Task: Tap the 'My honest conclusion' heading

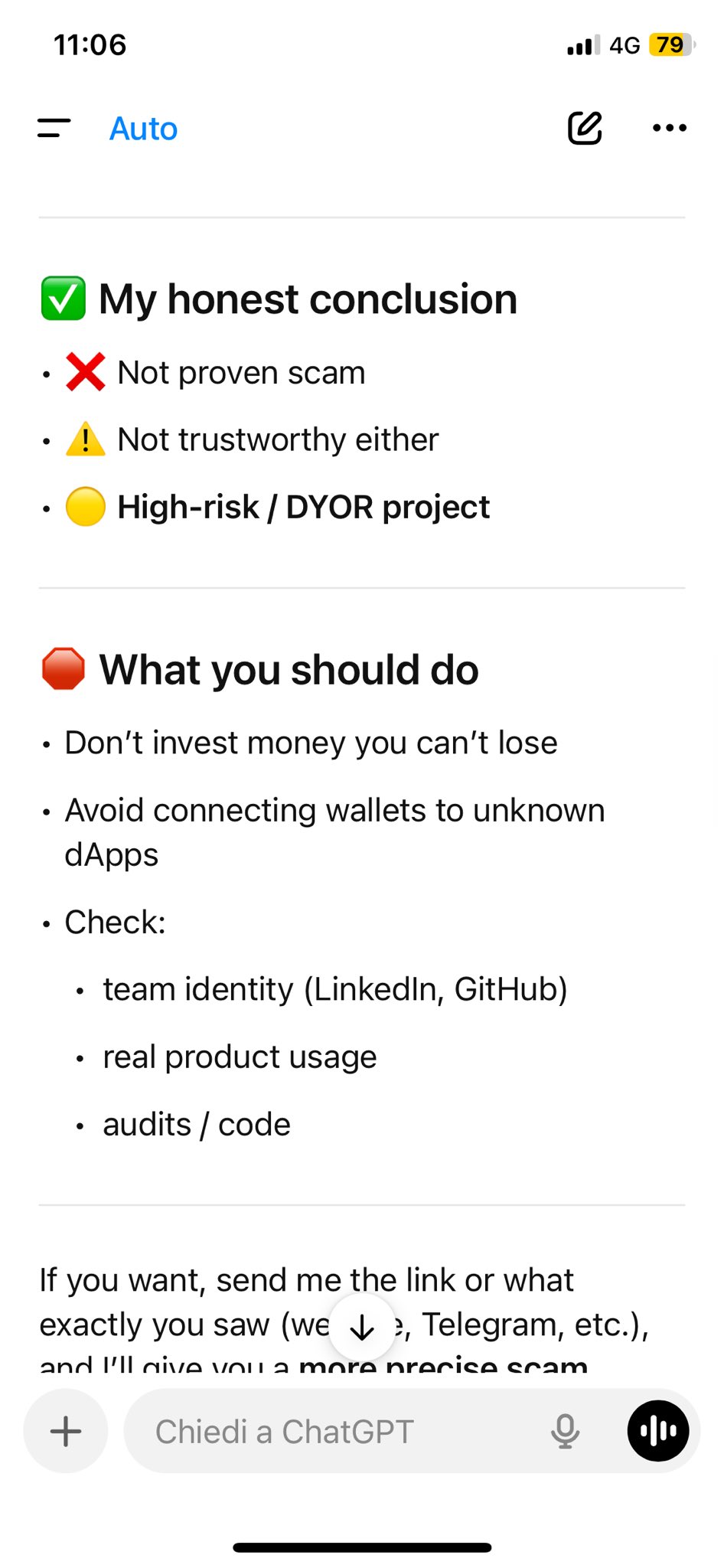Action: pos(308,299)
